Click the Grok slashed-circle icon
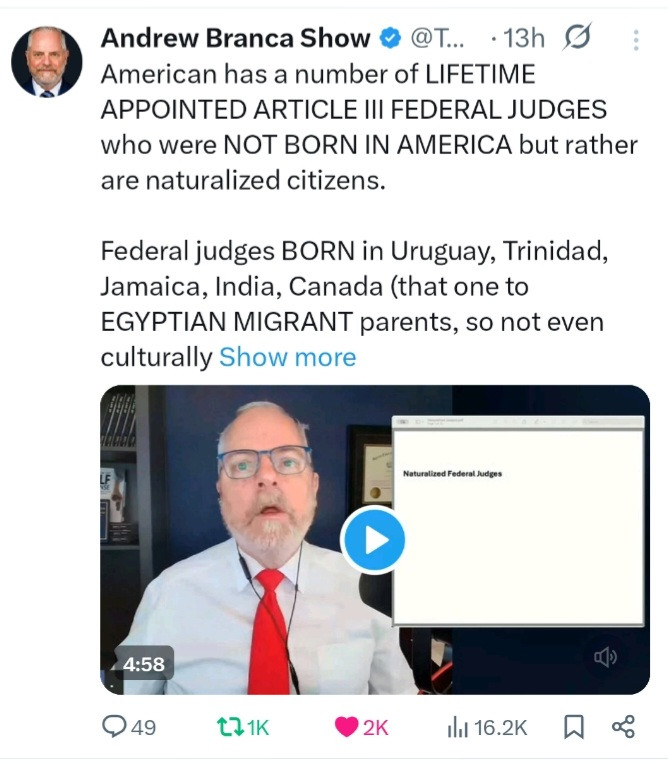The width and height of the screenshot is (668, 762). [x=577, y=37]
